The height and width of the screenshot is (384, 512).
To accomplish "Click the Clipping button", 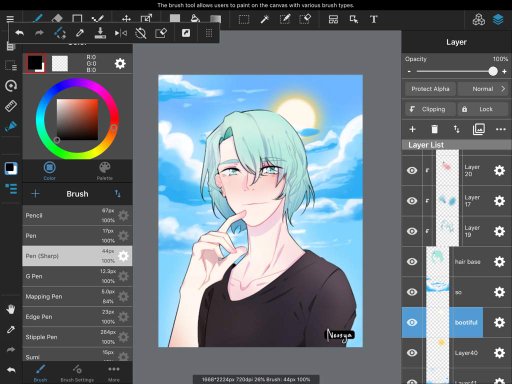I will coord(430,109).
